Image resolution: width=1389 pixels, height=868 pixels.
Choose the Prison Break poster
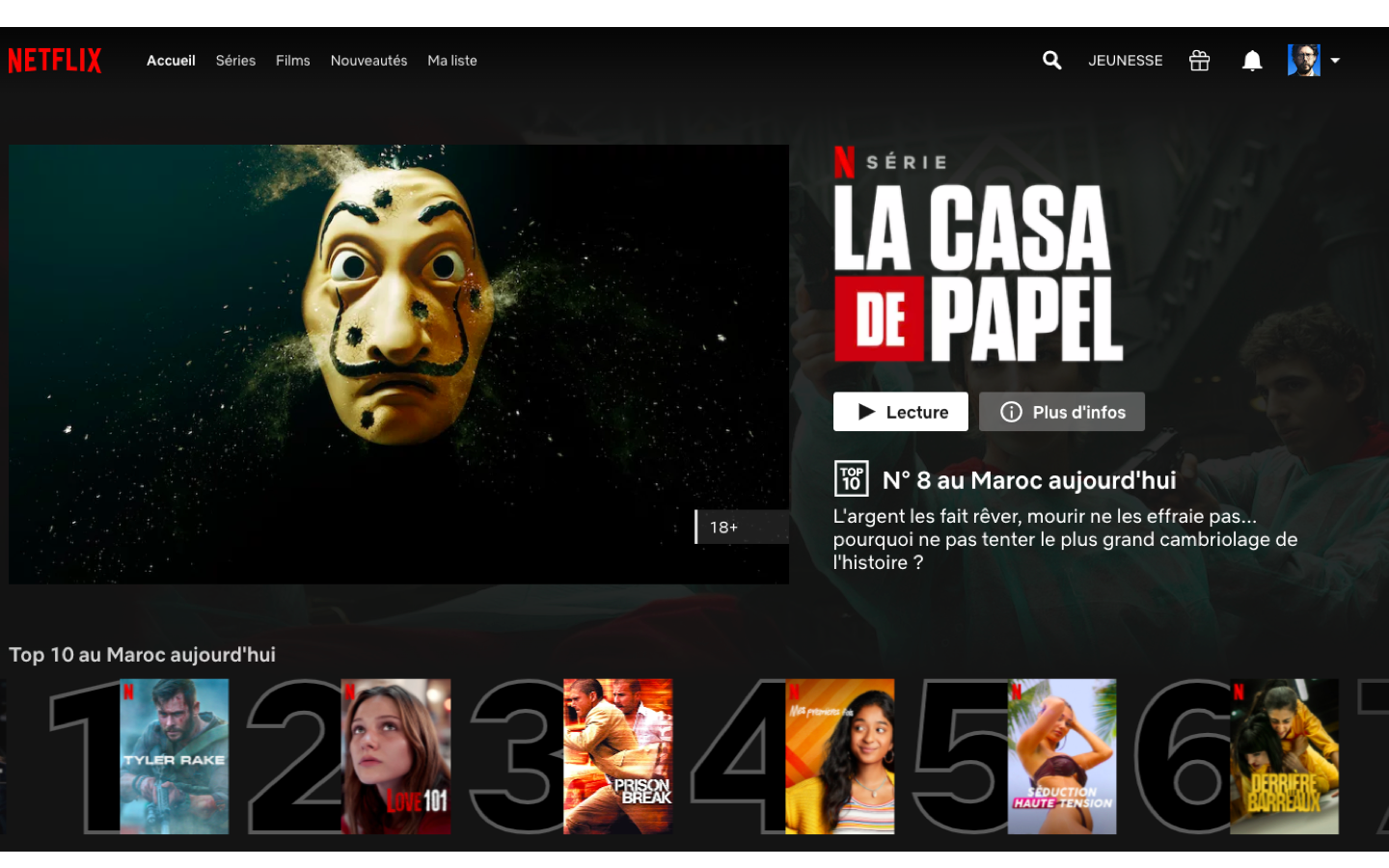click(x=618, y=756)
